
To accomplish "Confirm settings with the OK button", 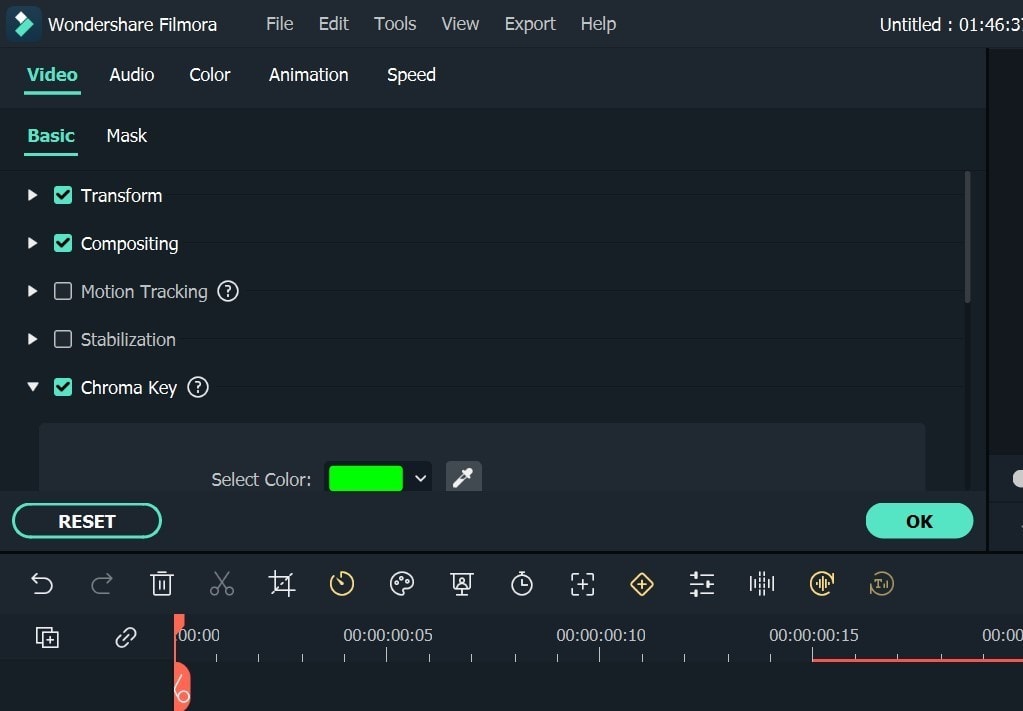I will [918, 521].
